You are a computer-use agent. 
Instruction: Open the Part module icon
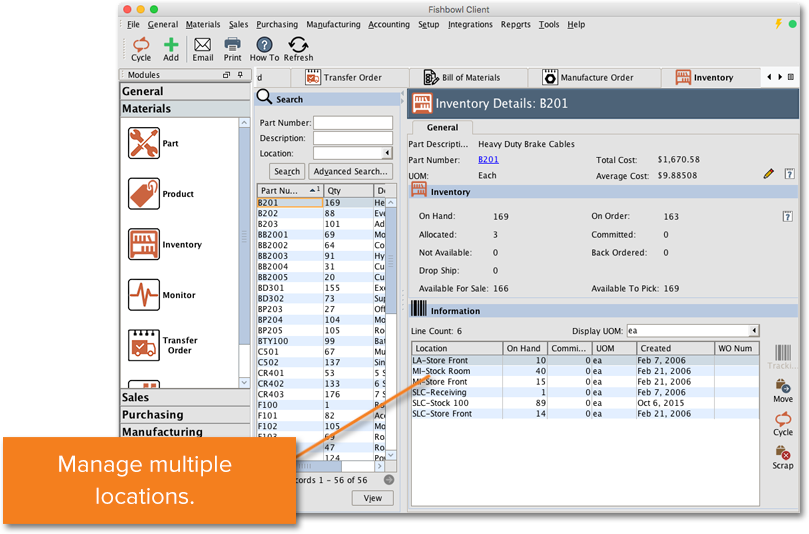click(x=144, y=143)
